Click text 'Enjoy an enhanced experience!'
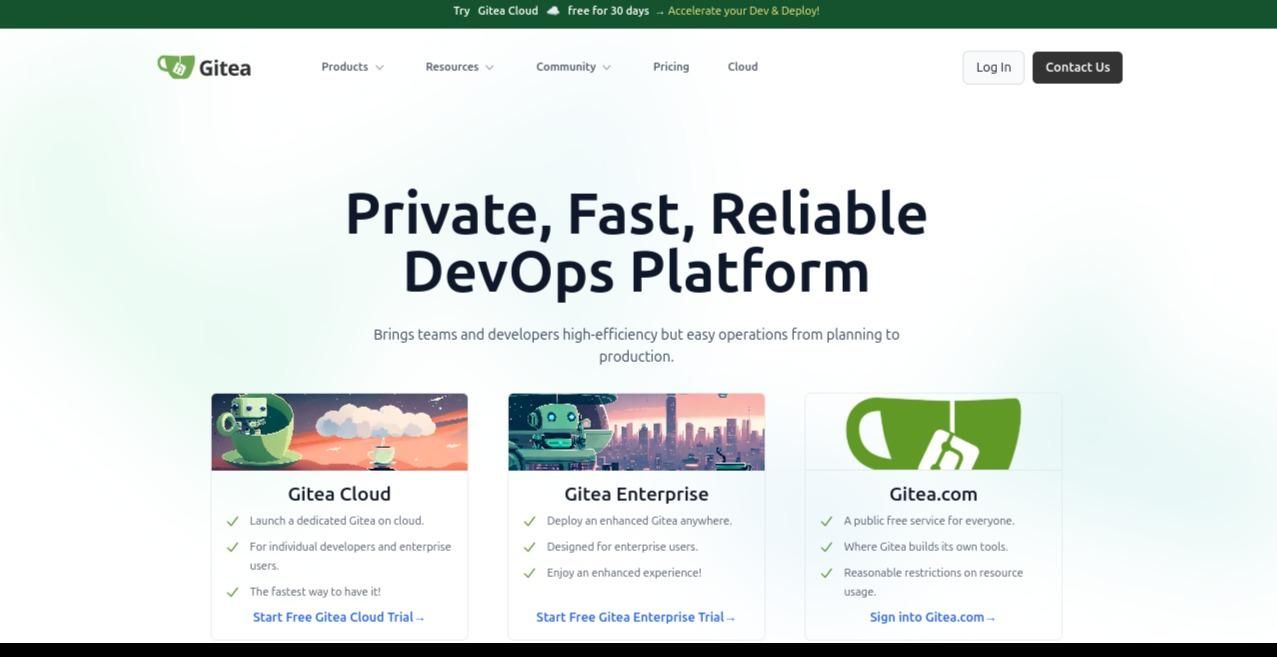1277x657 pixels. click(x=624, y=573)
